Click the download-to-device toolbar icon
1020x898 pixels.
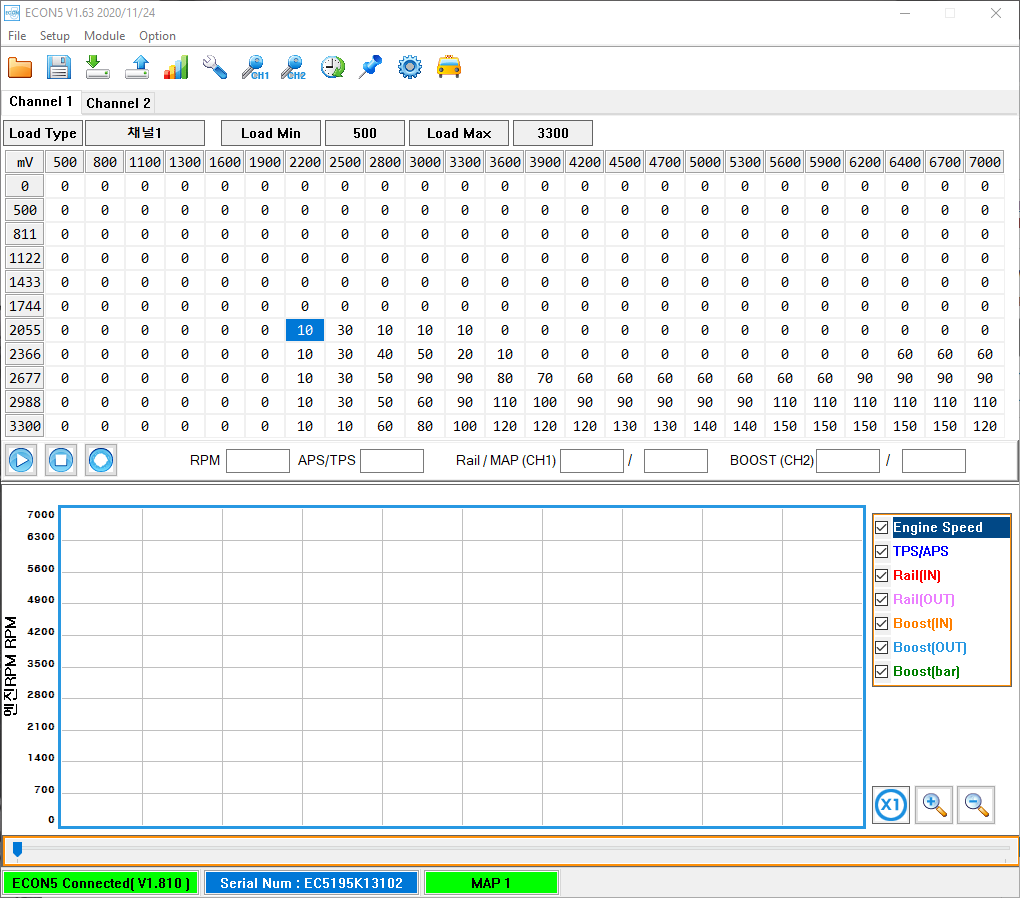pos(97,66)
